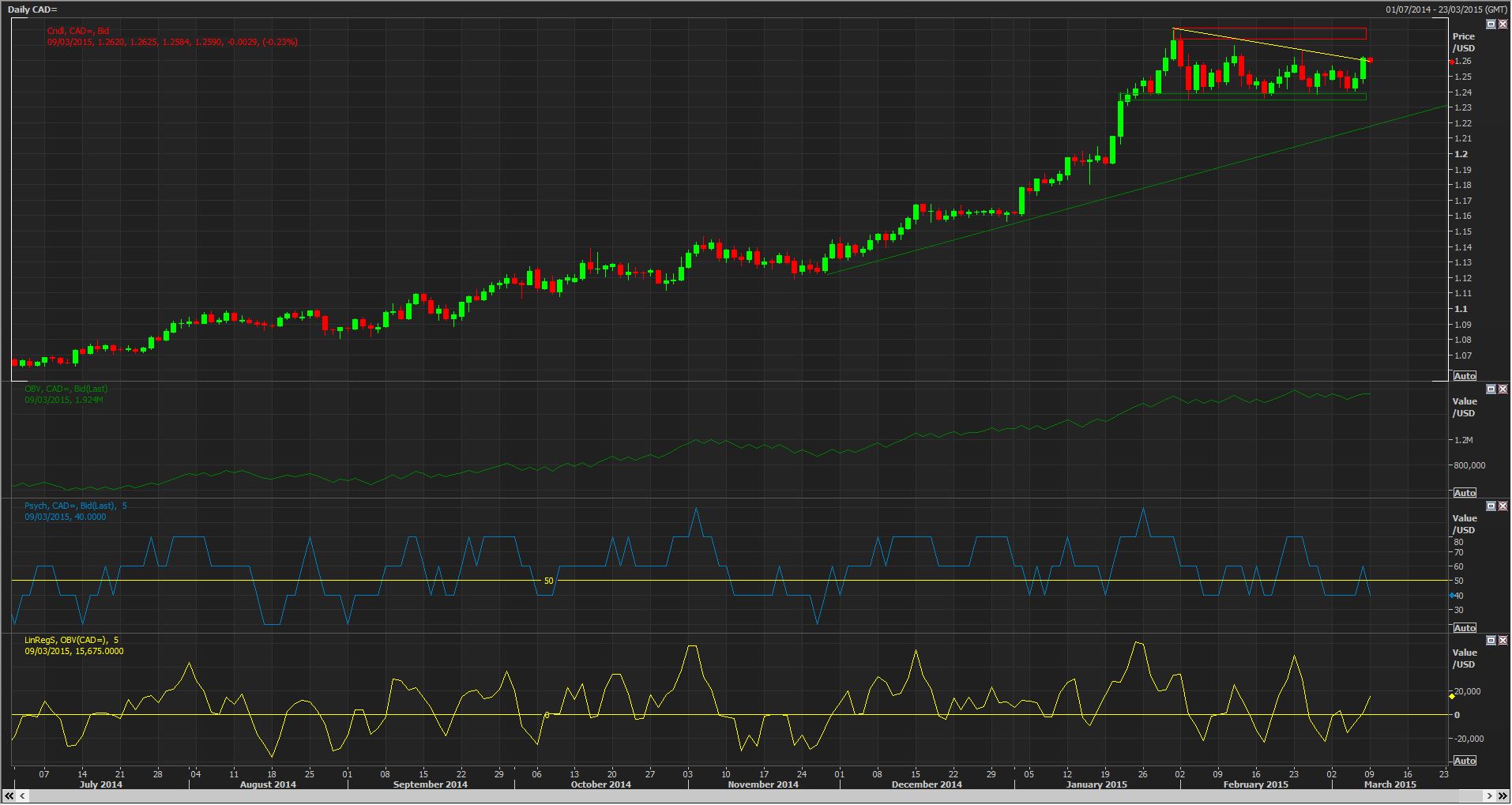Select the OBV, CAD=, Bid(Last) legend
The height and width of the screenshot is (805, 1512).
click(x=66, y=389)
